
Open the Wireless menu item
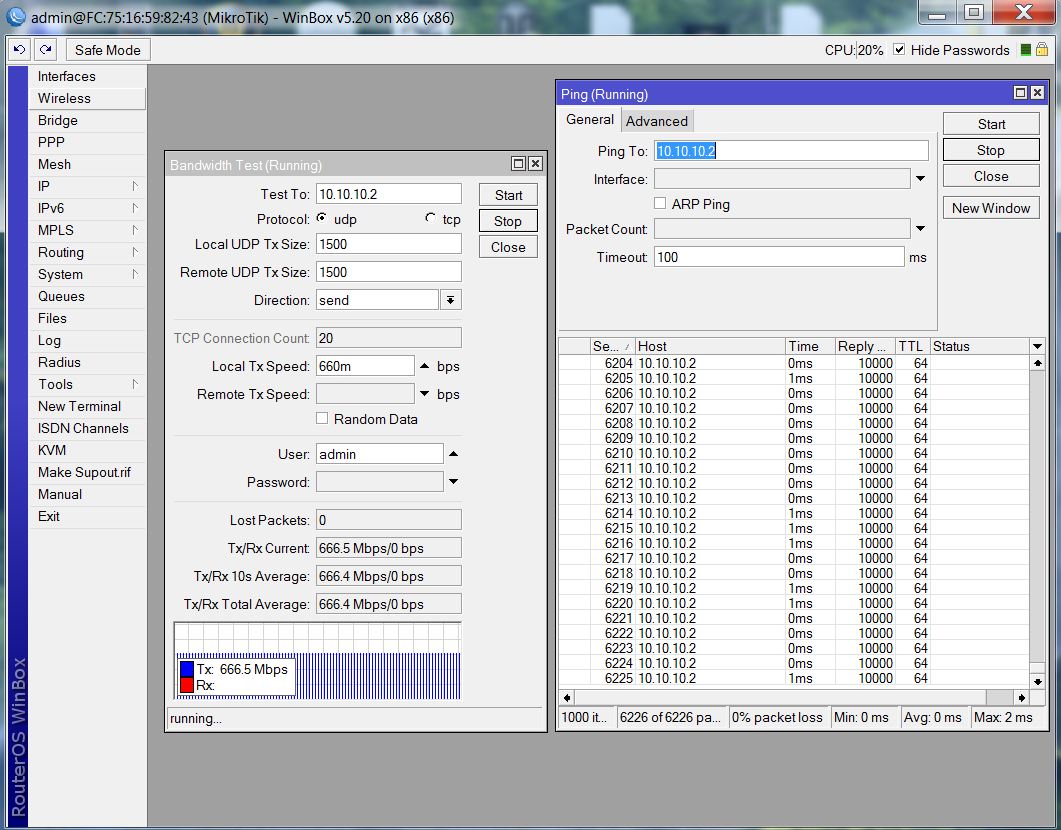(87, 98)
